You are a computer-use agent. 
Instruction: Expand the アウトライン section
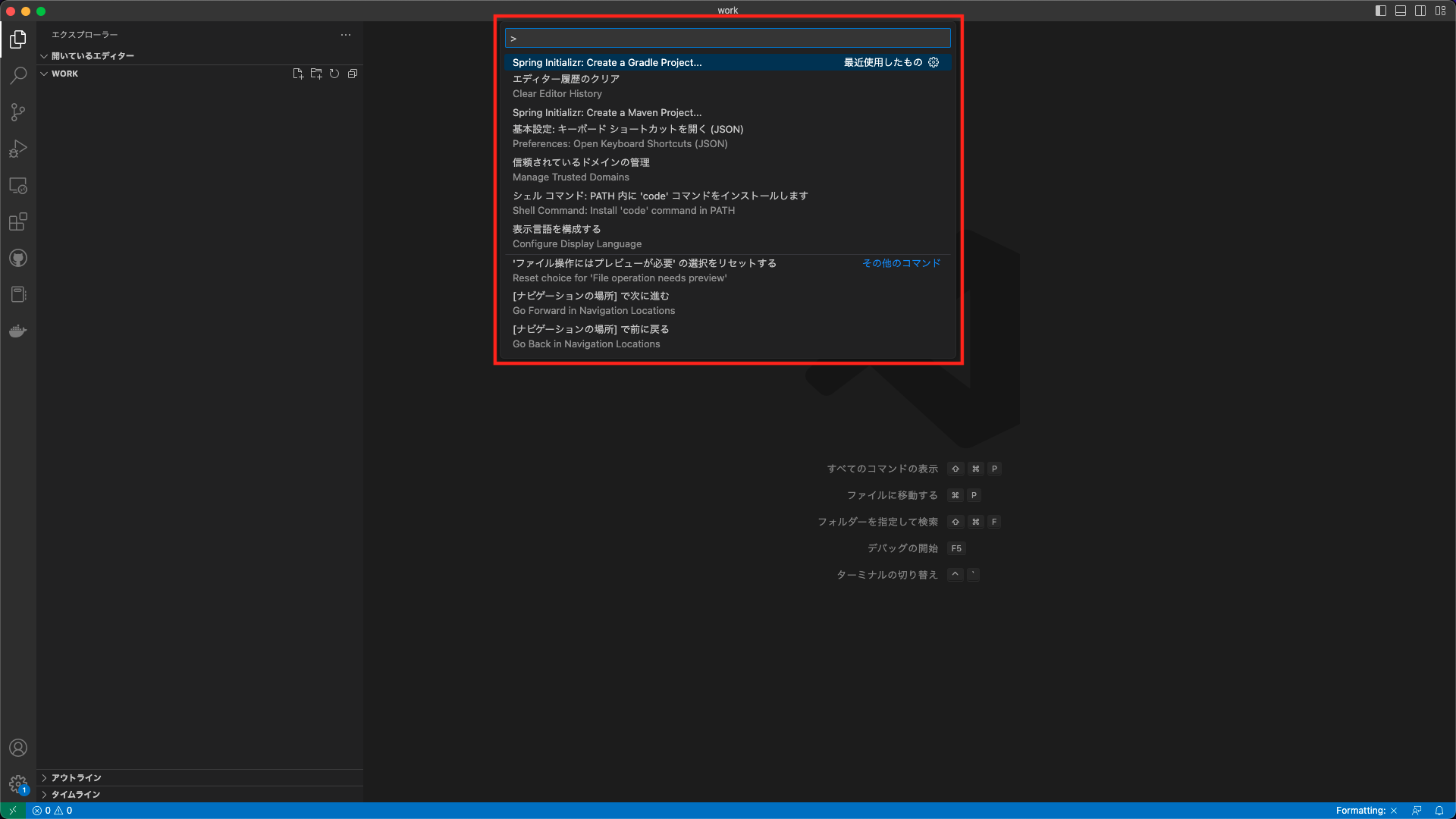point(76,777)
